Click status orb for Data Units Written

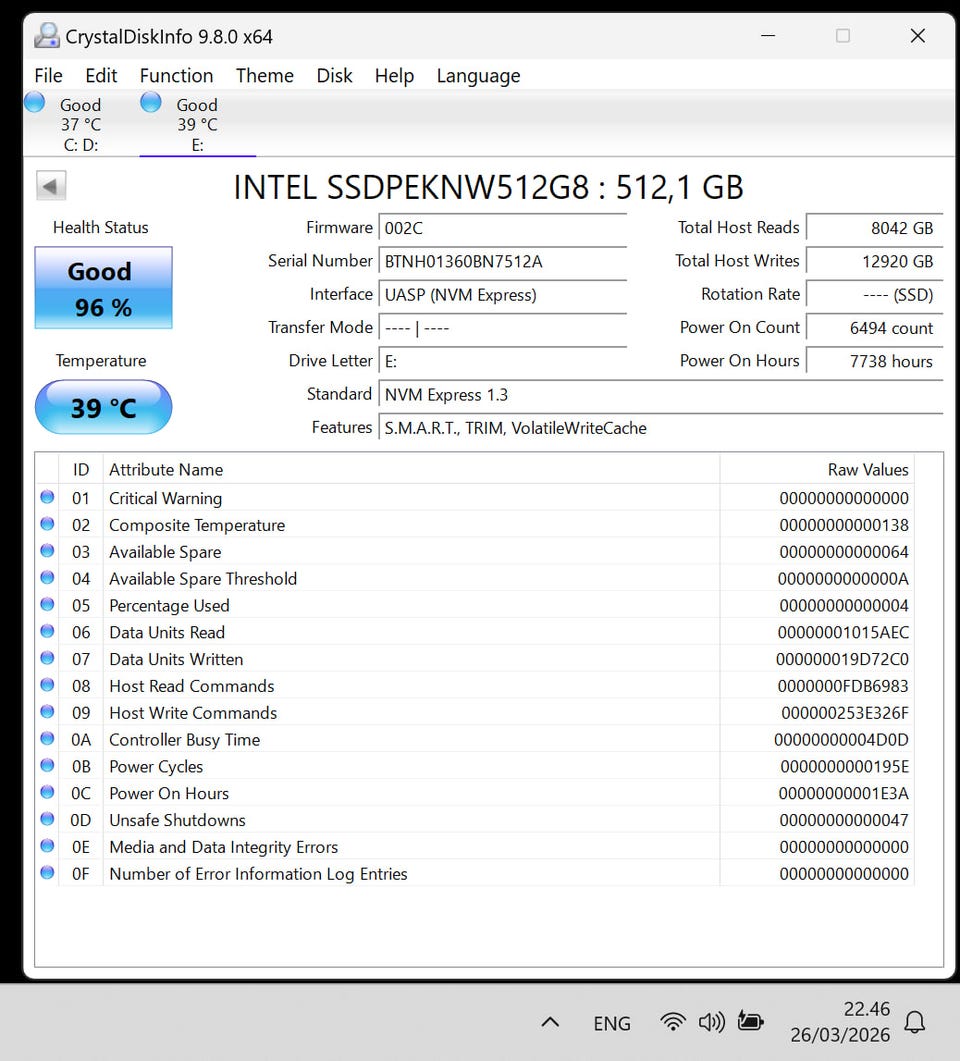tap(47, 658)
